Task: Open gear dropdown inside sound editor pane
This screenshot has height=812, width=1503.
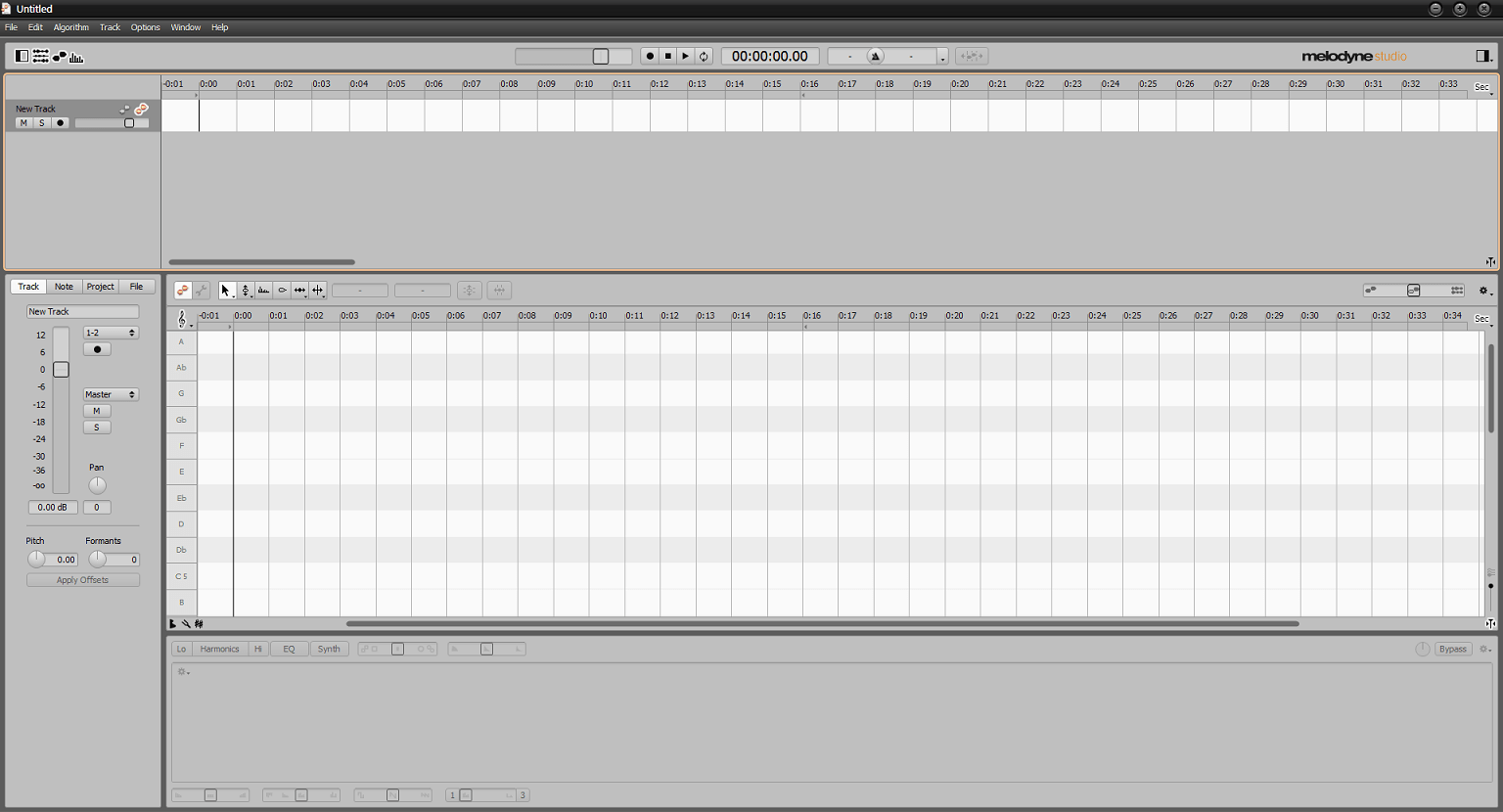Action: coord(183,672)
